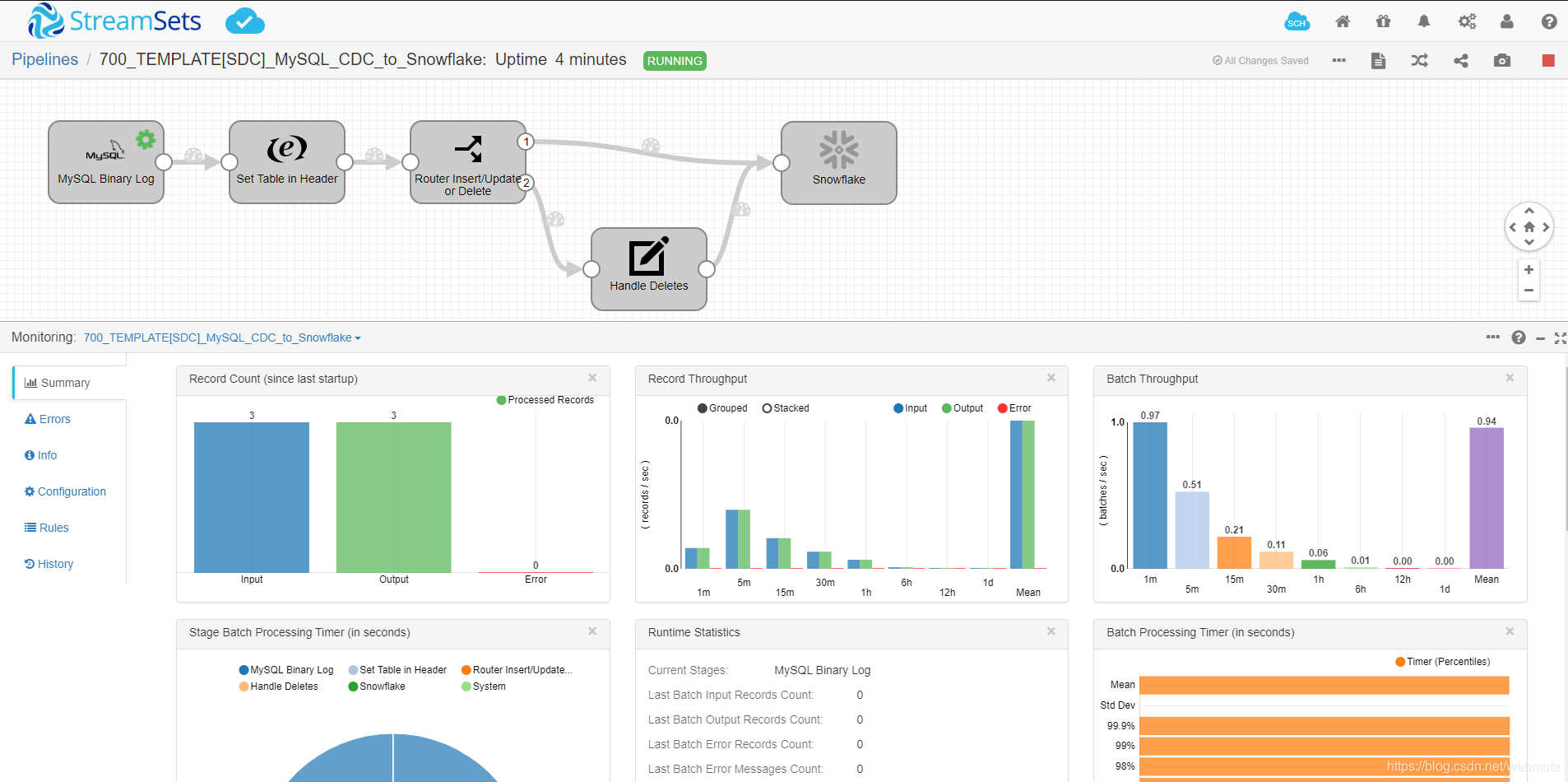
Task: Pan canvas left with arrow
Action: [x=1513, y=227]
